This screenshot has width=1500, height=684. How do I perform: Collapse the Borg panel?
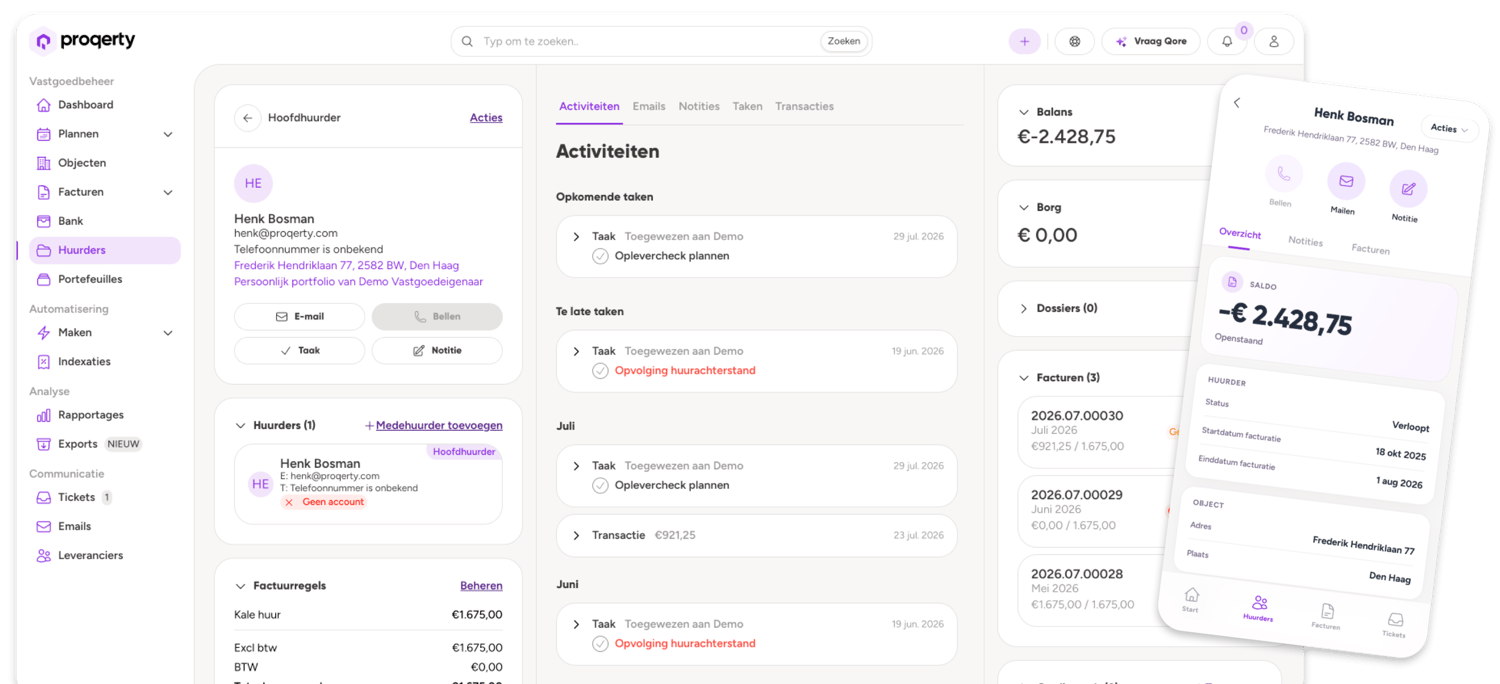click(x=1023, y=208)
